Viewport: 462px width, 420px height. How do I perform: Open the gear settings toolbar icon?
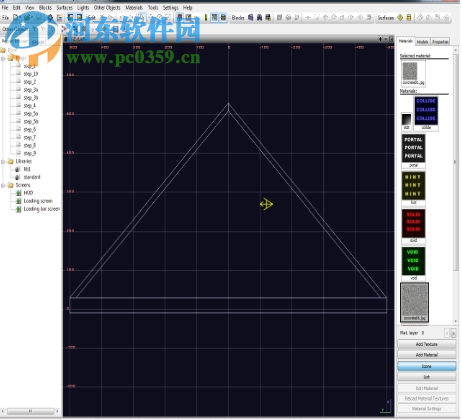click(x=50, y=17)
